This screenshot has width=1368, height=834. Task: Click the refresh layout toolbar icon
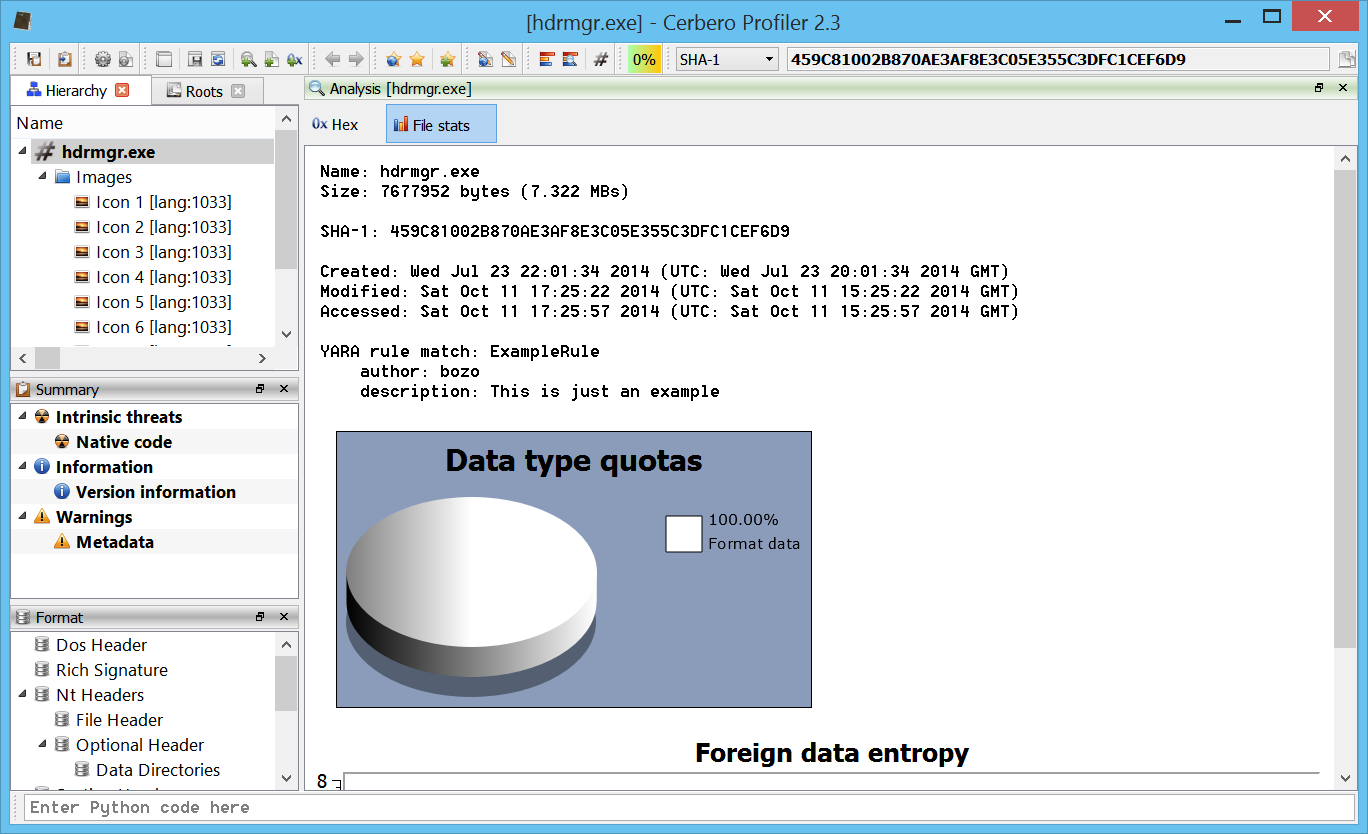click(x=218, y=59)
